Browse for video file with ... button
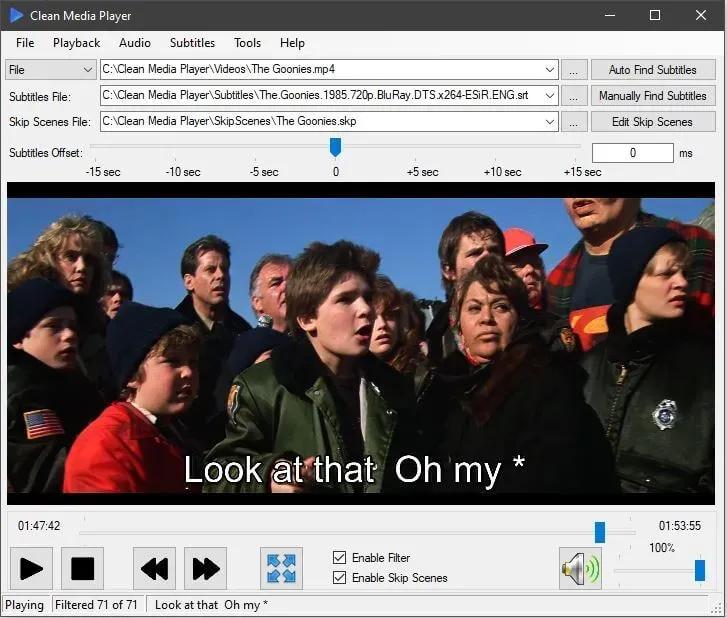The width and height of the screenshot is (727, 618). tap(573, 70)
